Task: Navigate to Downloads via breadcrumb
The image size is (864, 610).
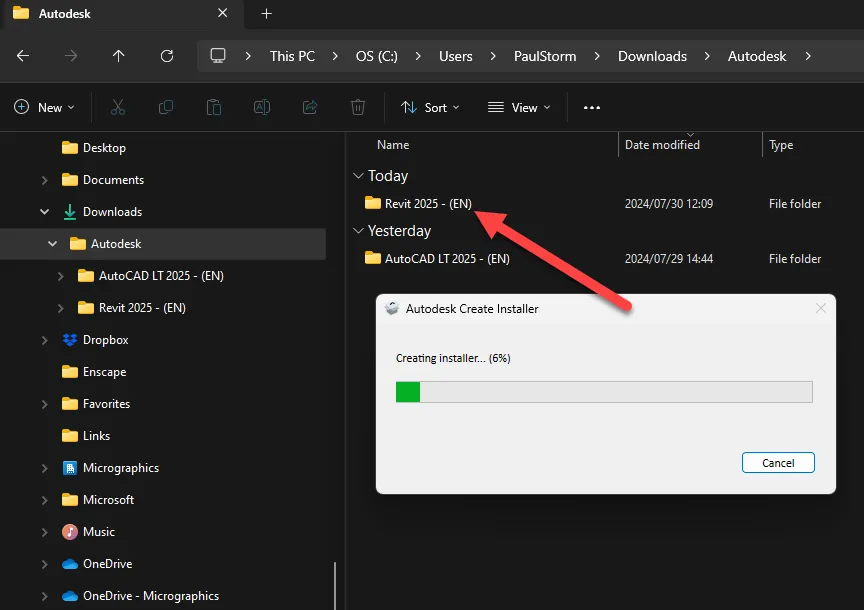Action: pos(652,56)
